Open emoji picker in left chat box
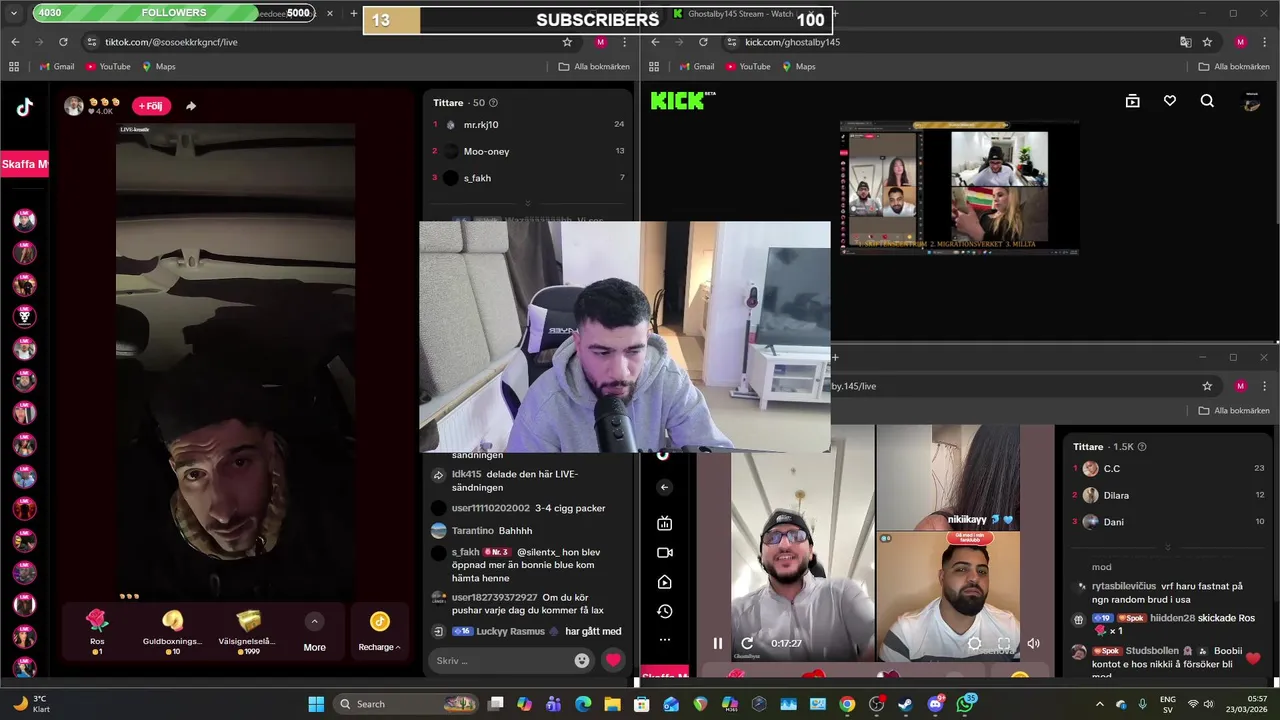Viewport: 1280px width, 720px height. [582, 660]
